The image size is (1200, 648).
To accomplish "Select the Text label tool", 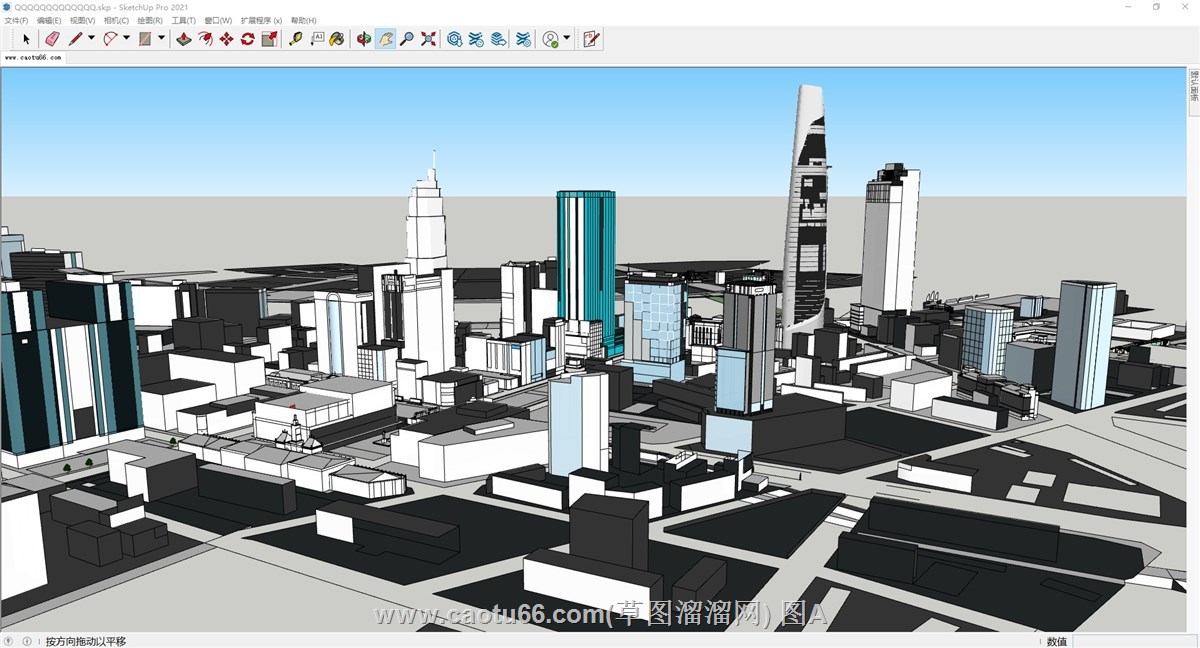I will 317,39.
